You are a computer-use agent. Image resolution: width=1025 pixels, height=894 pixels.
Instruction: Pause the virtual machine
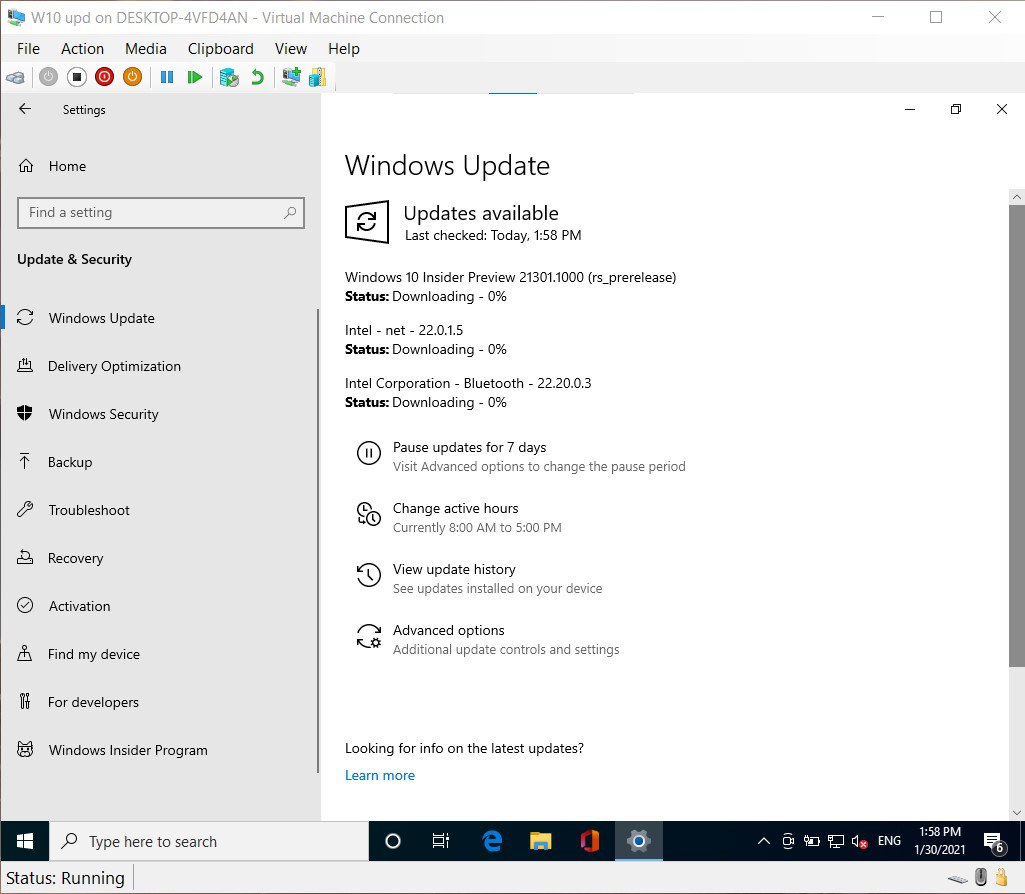167,77
